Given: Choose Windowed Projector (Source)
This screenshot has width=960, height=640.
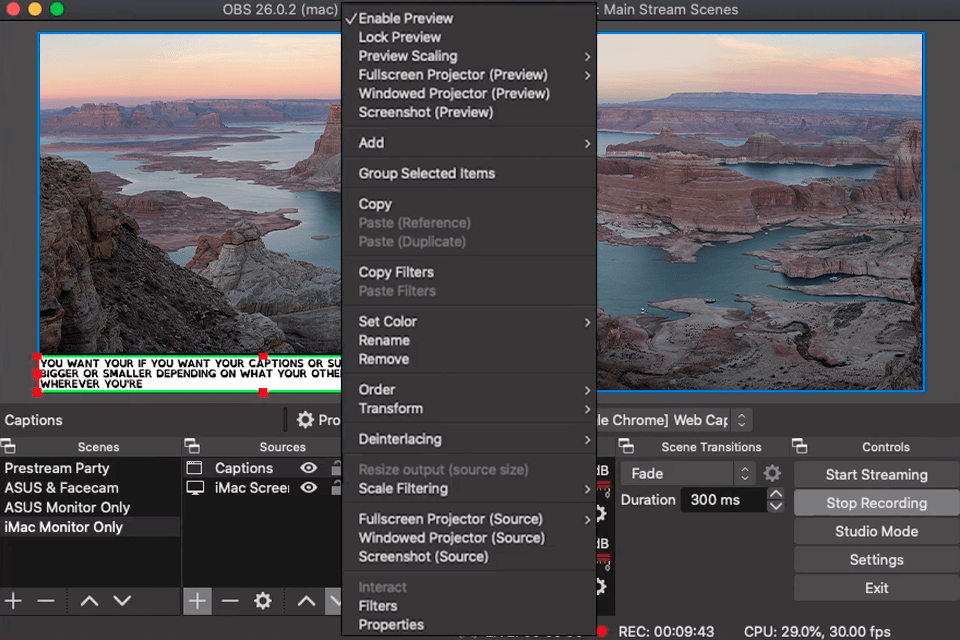Looking at the screenshot, I should click(469, 538).
